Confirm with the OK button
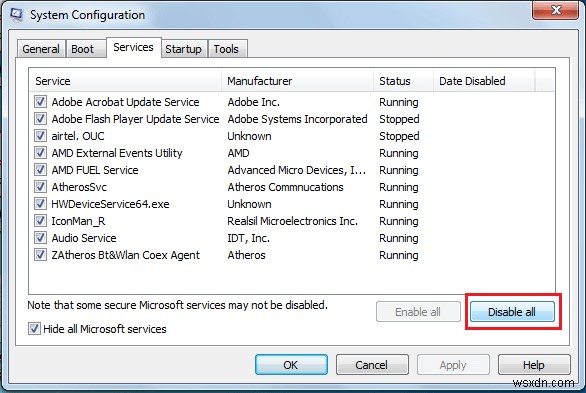The height and width of the screenshot is (393, 586). 291,365
